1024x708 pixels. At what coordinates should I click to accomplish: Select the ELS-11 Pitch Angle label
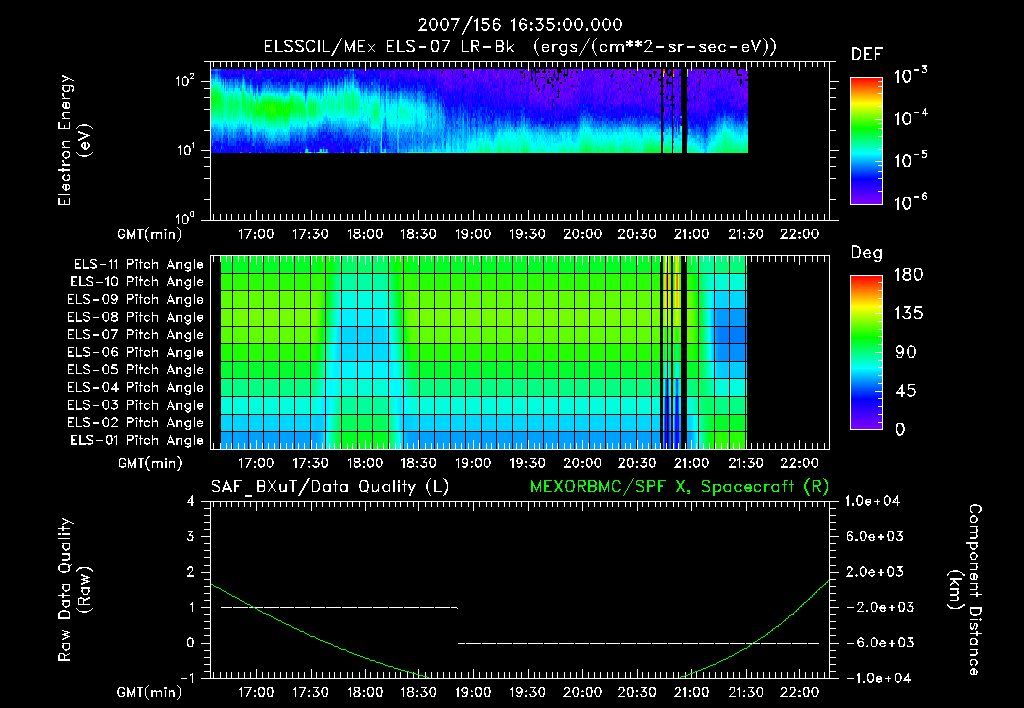point(138,265)
